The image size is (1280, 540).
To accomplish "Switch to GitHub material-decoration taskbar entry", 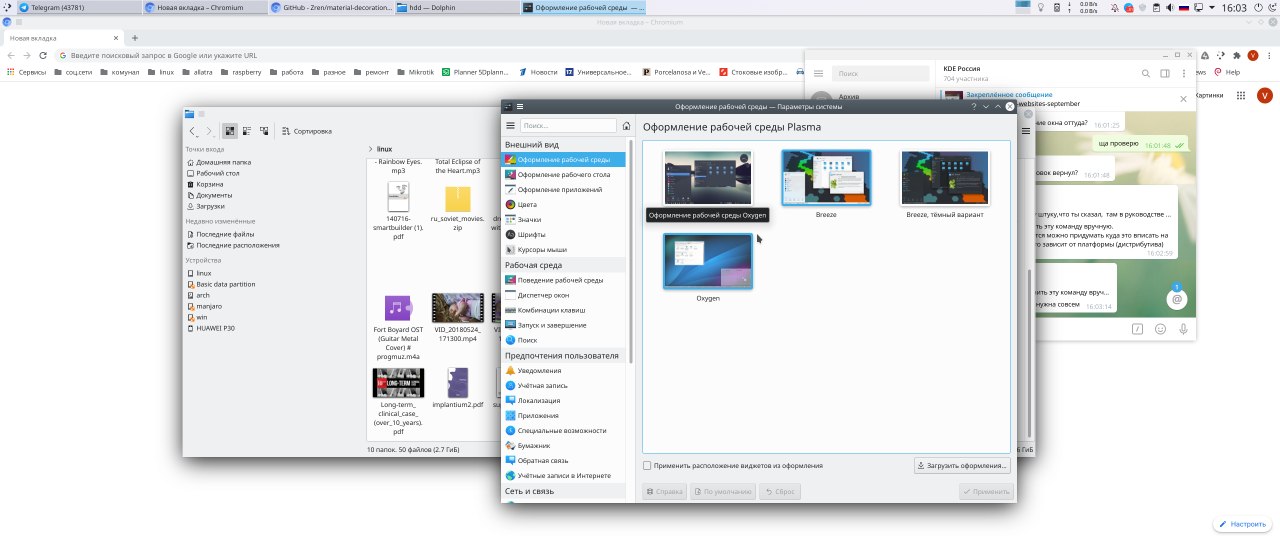I will click(332, 7).
